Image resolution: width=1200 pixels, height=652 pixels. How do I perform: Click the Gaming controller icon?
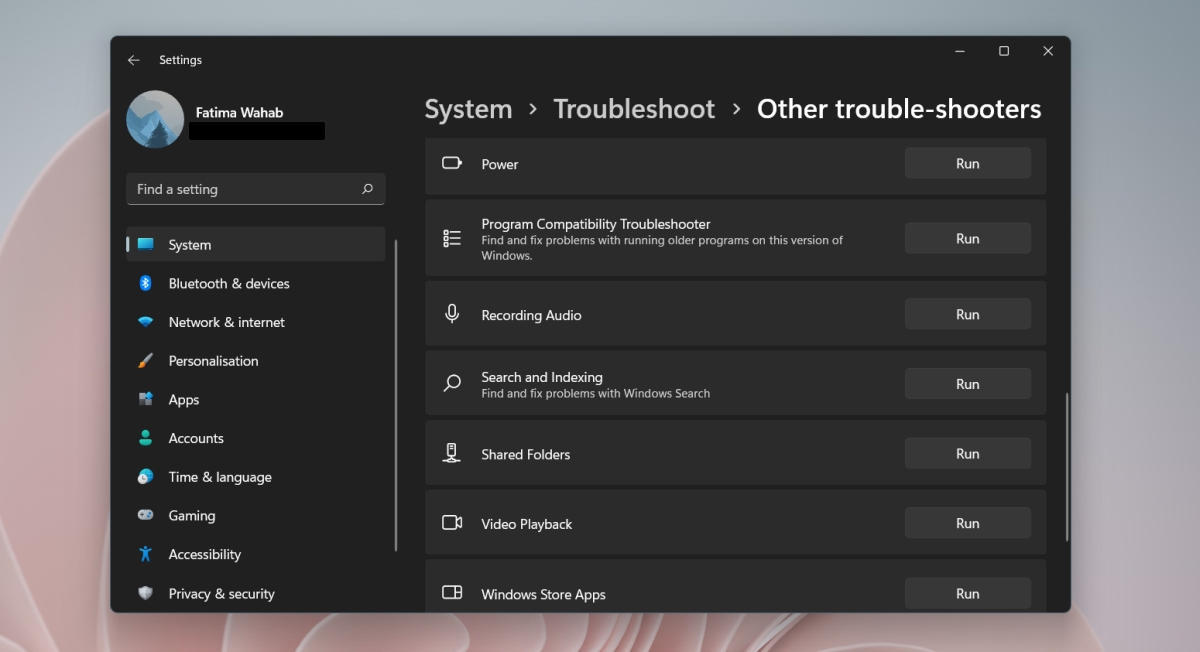coord(146,515)
